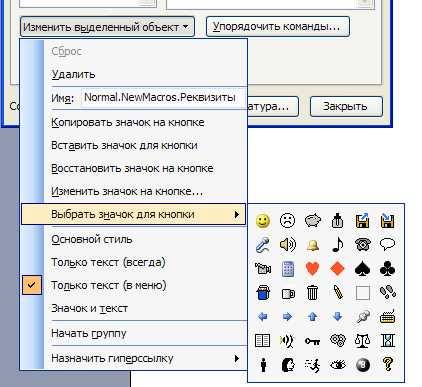Pick the ink bottle icon

point(337,221)
